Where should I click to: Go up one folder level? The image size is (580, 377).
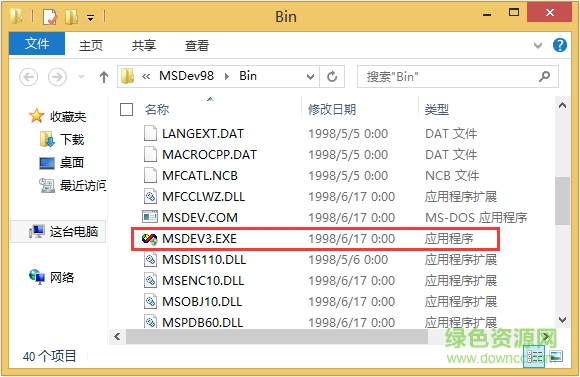104,77
